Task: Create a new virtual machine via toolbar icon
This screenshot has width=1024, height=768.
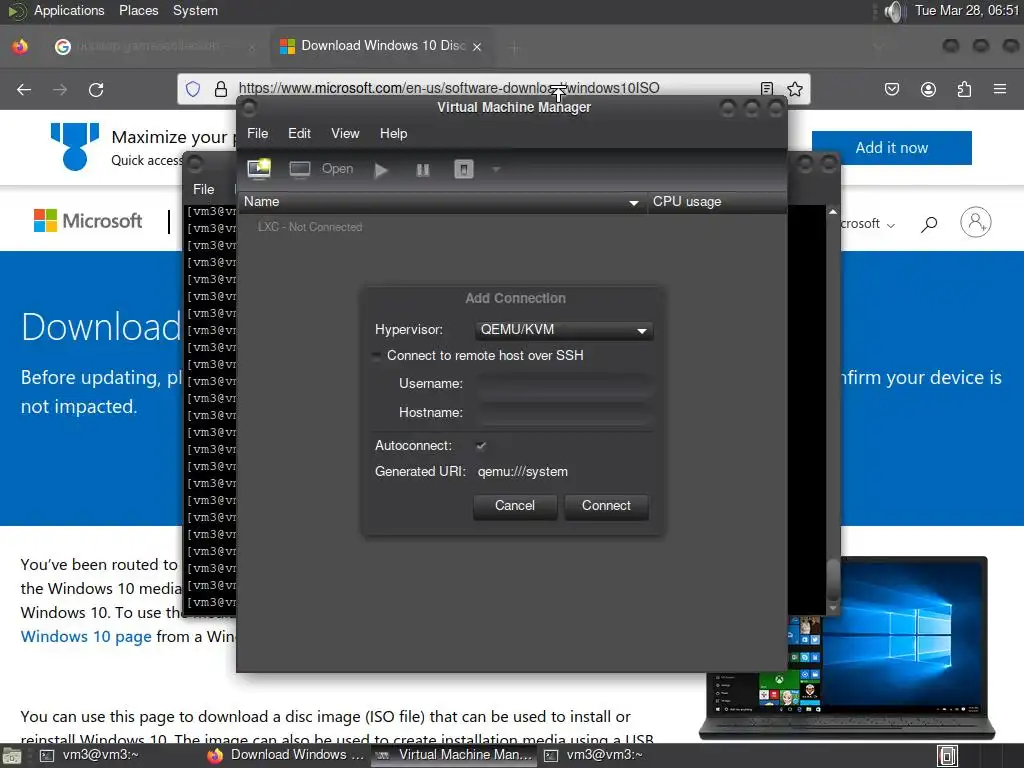Action: pos(259,169)
